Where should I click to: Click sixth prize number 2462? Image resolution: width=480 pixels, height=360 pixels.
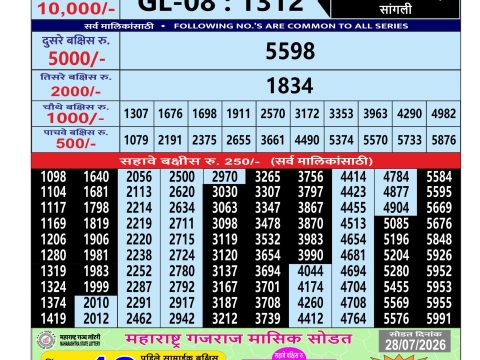click(139, 319)
